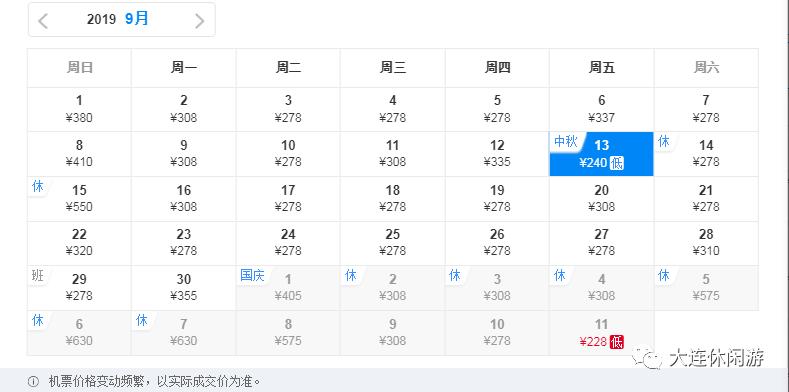
Task: Click the 周五 column header
Action: [601, 68]
